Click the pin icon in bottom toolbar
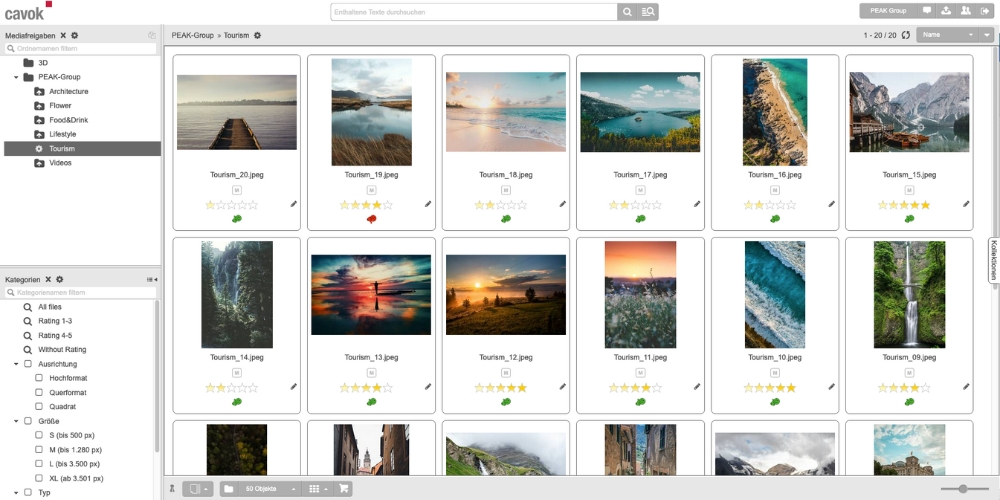Image resolution: width=1000 pixels, height=500 pixels. point(172,489)
